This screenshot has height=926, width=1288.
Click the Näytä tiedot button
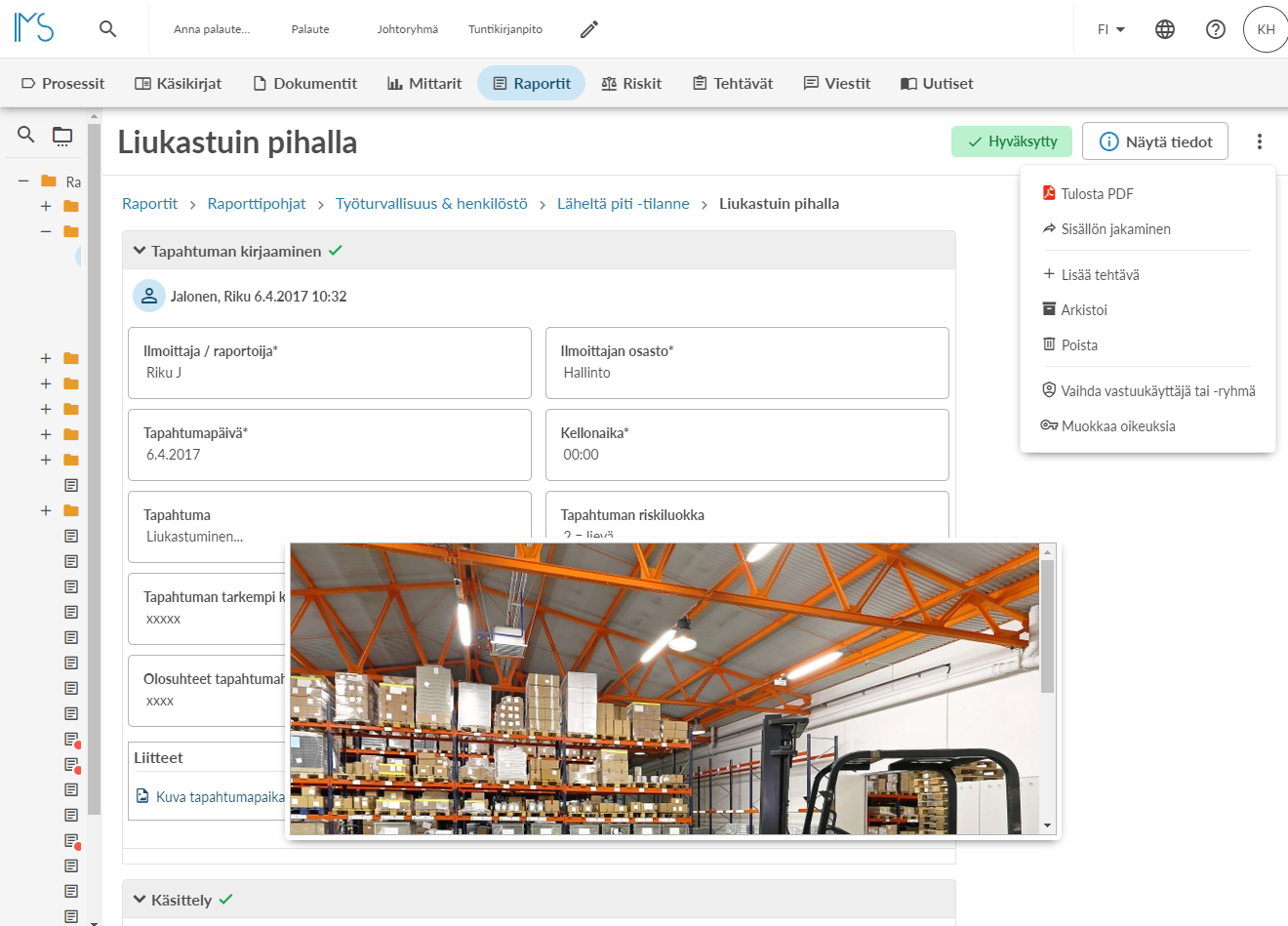[x=1155, y=141]
